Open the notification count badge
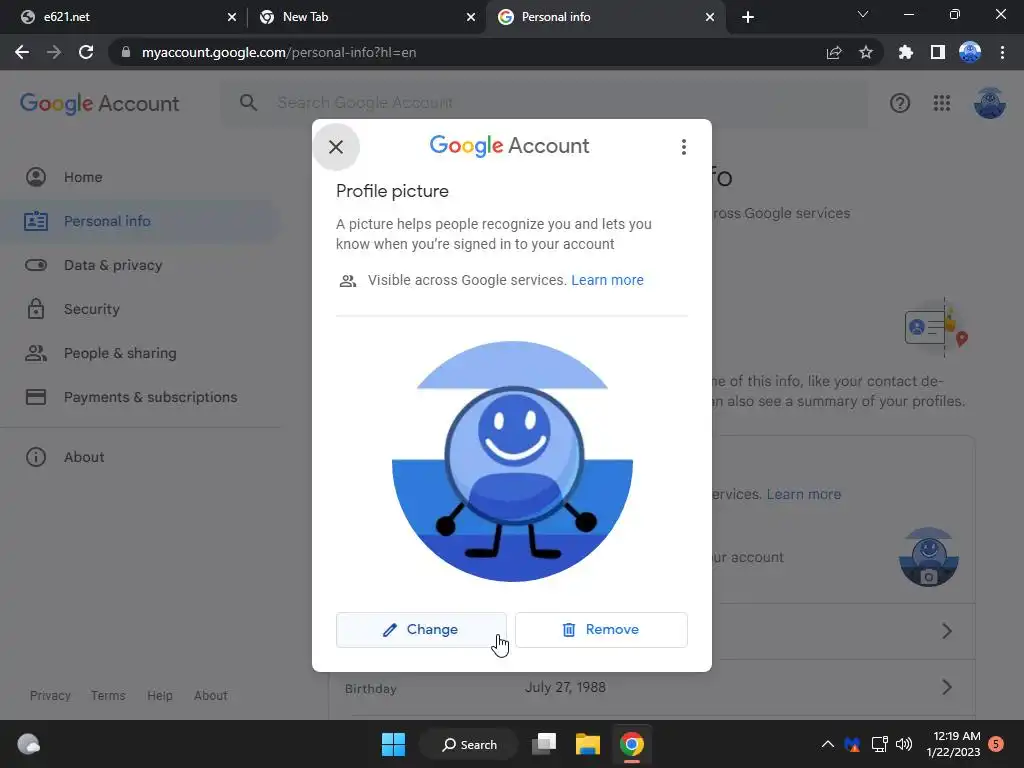Viewport: 1024px width, 768px height. (996, 744)
